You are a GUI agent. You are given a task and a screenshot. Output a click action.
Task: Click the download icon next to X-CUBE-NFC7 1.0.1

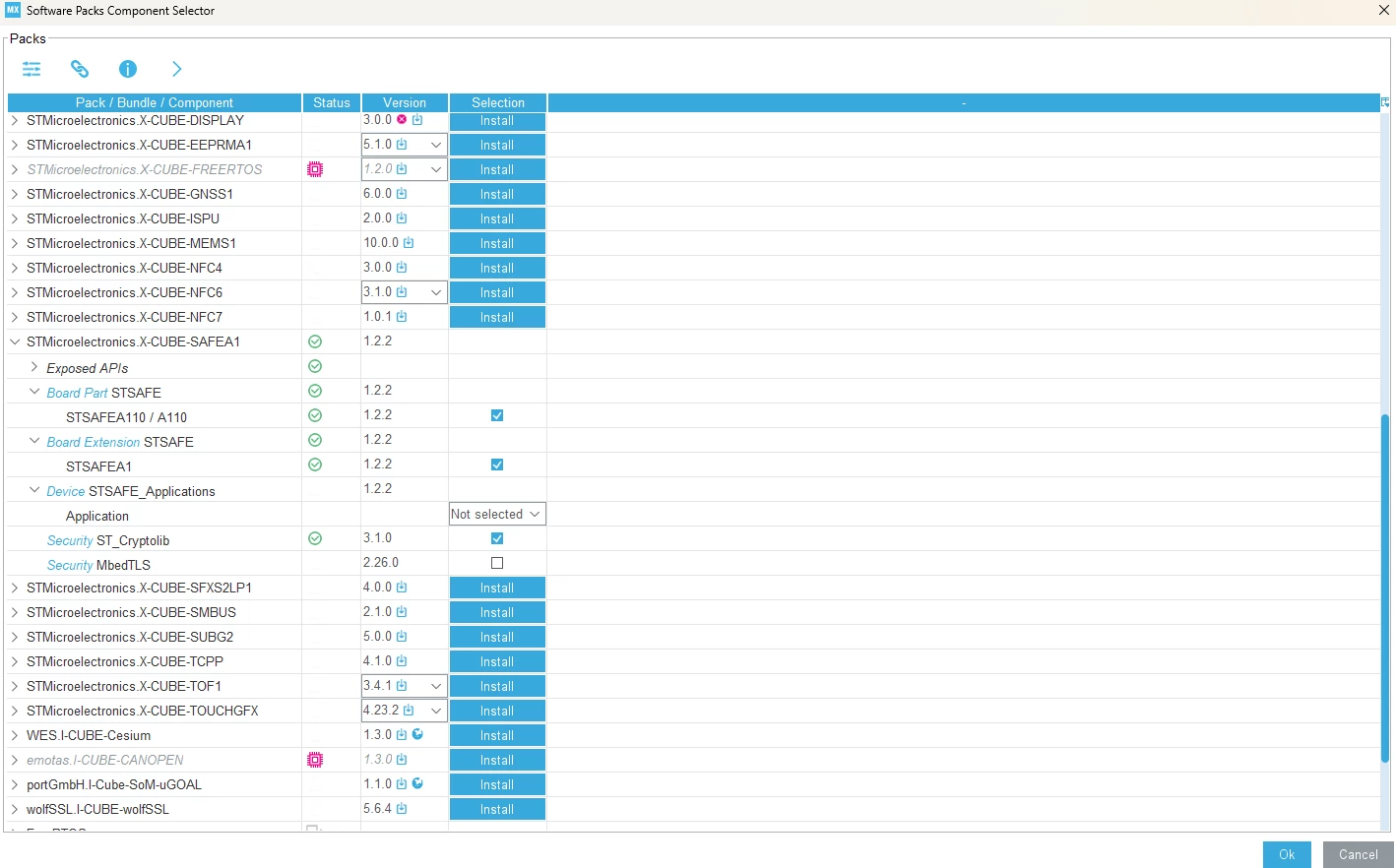tap(402, 317)
